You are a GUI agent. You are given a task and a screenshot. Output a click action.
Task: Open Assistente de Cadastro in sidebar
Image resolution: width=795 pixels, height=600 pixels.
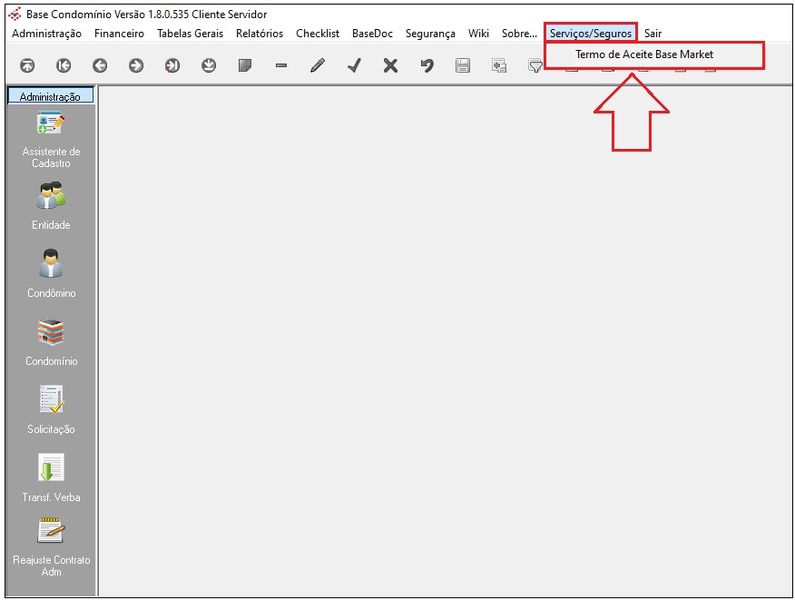[x=51, y=139]
